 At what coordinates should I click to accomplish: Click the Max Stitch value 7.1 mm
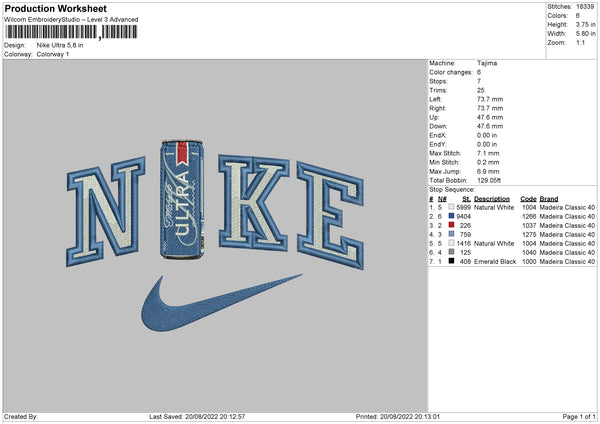pos(488,153)
